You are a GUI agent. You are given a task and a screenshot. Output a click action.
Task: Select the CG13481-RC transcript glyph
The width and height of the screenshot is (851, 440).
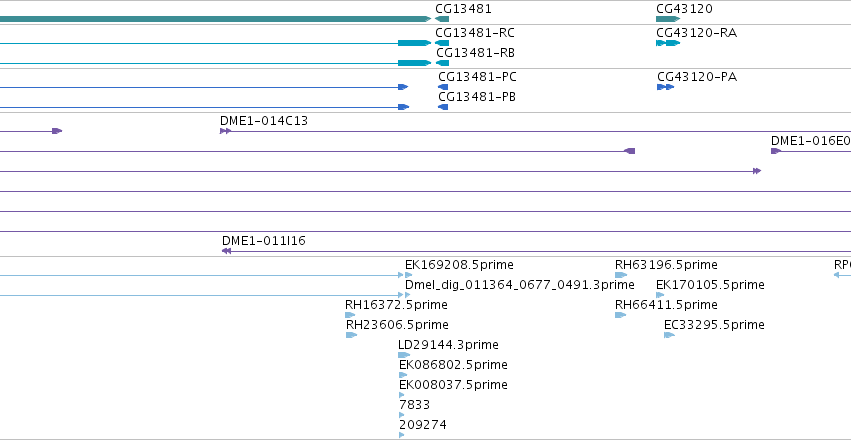[442, 43]
